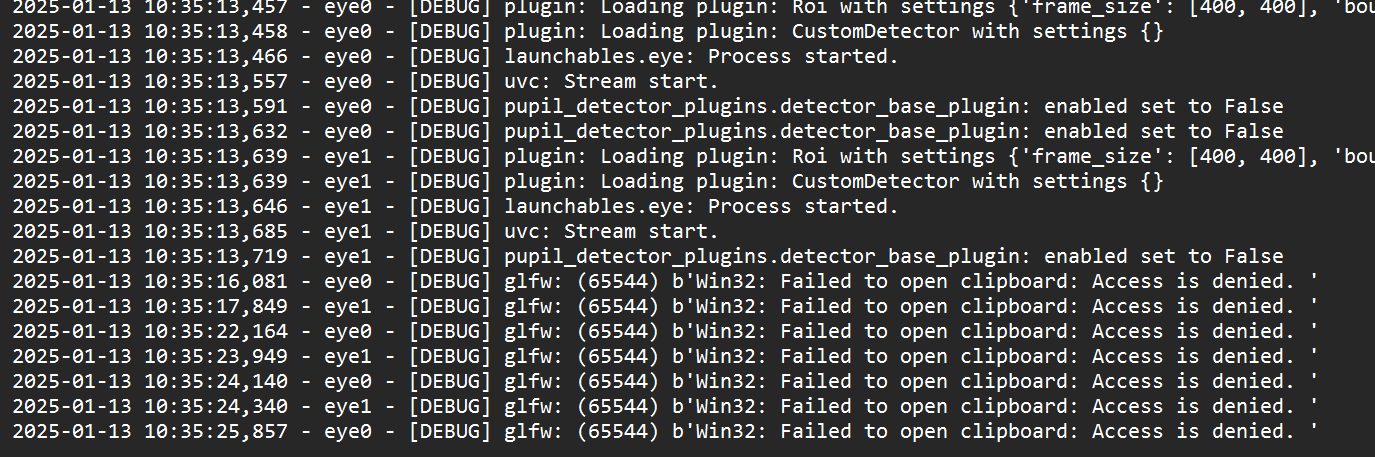Select the 10:35:13,719 eye1 detector_base_plugin line
Image resolution: width=1375 pixels, height=457 pixels.
648,256
